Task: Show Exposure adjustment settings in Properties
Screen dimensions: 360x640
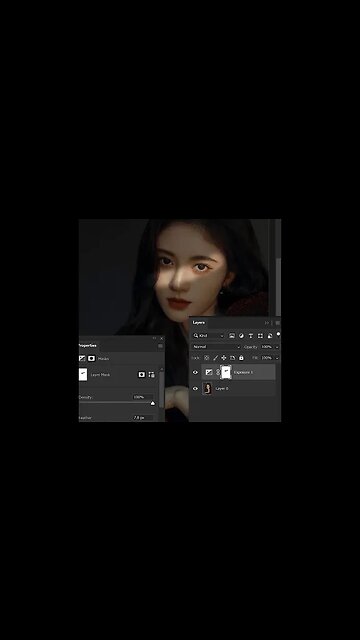Action: tap(82, 358)
